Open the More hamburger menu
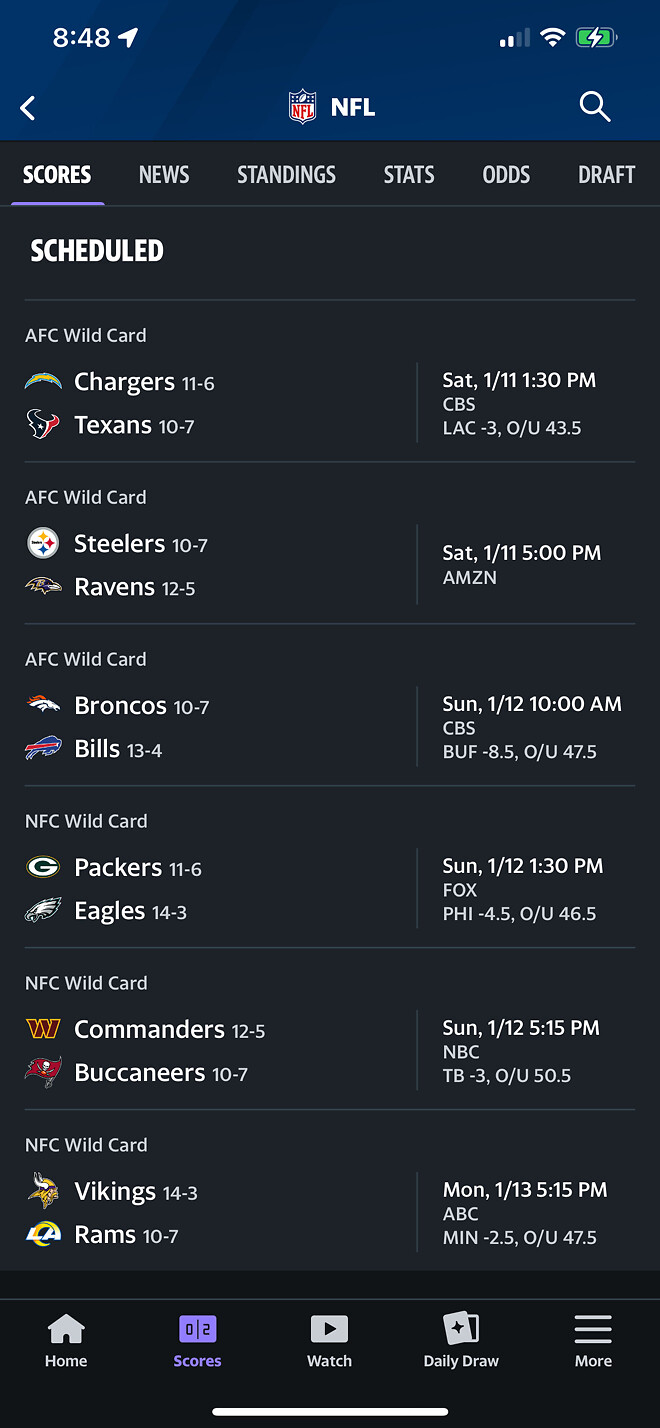Image resolution: width=660 pixels, height=1428 pixels. coord(593,1329)
